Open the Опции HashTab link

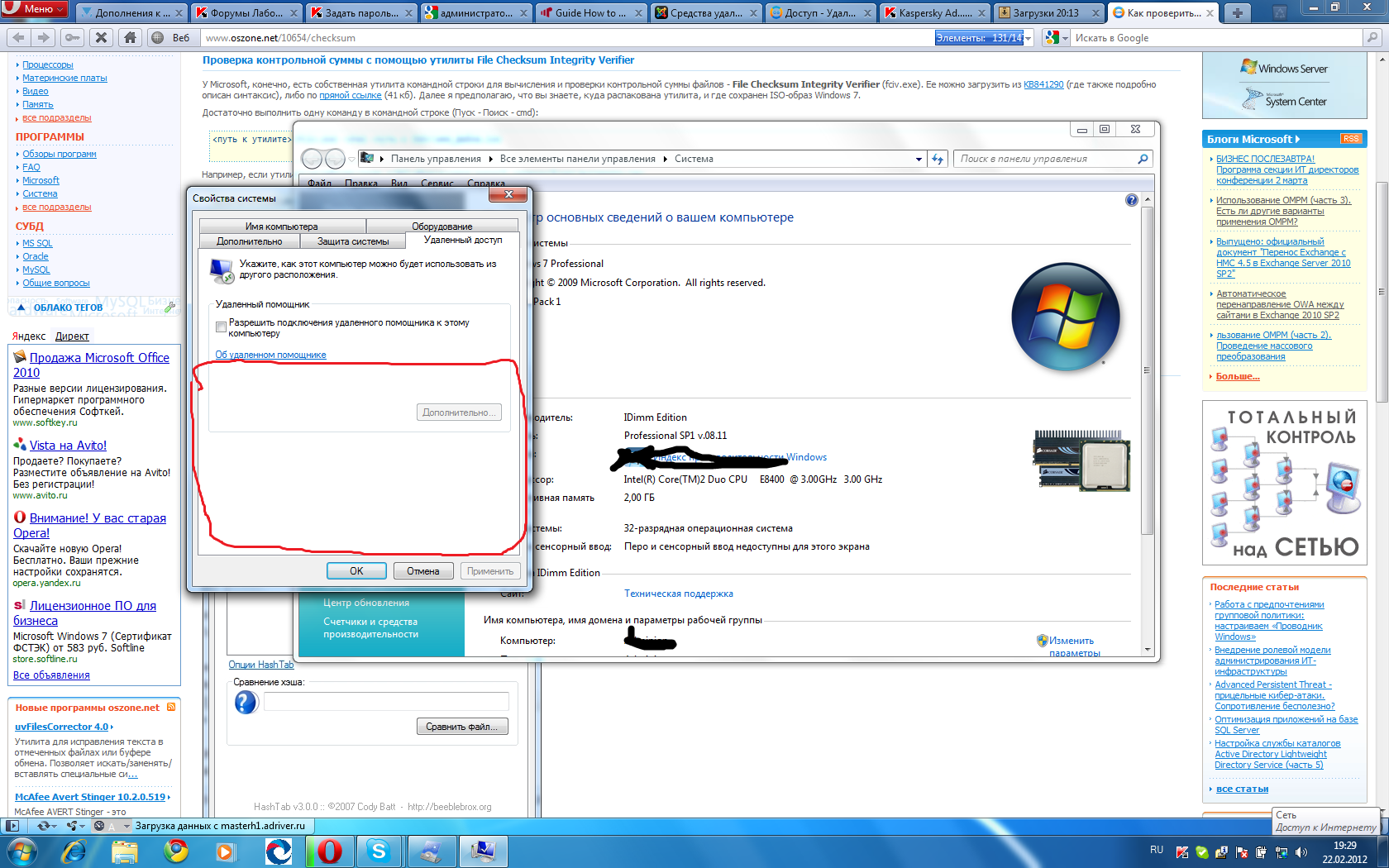[x=261, y=665]
